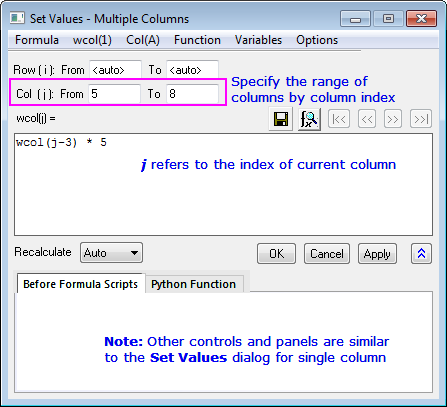
Task: Go to next columns with >> button
Action: pos(393,119)
